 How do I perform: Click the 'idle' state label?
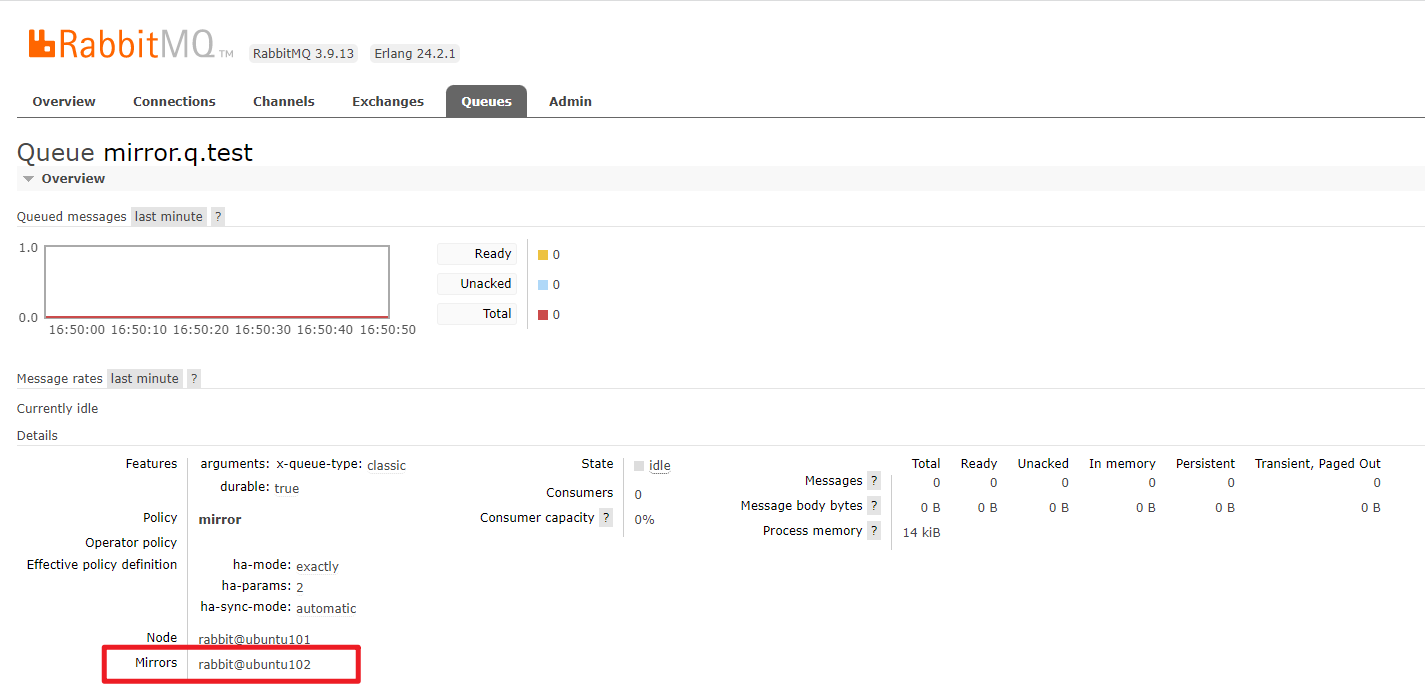click(660, 465)
